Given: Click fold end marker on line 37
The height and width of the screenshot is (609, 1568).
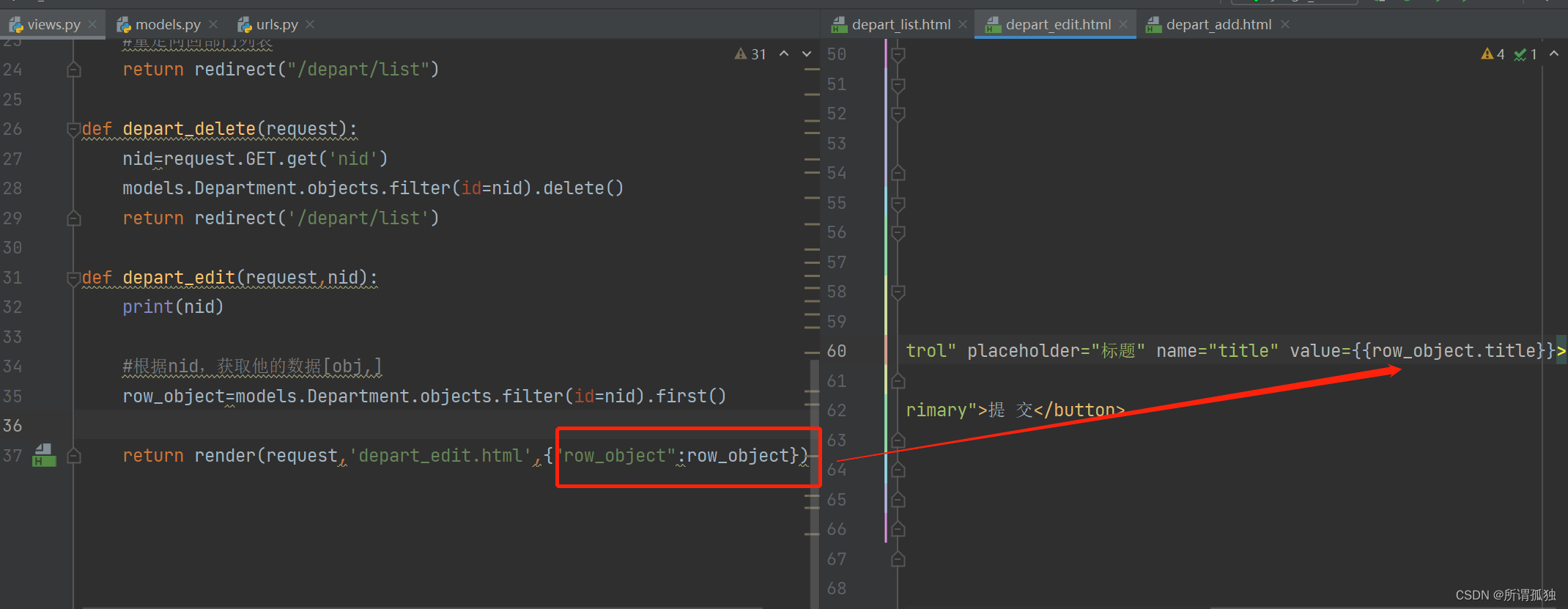Looking at the screenshot, I should click(73, 456).
